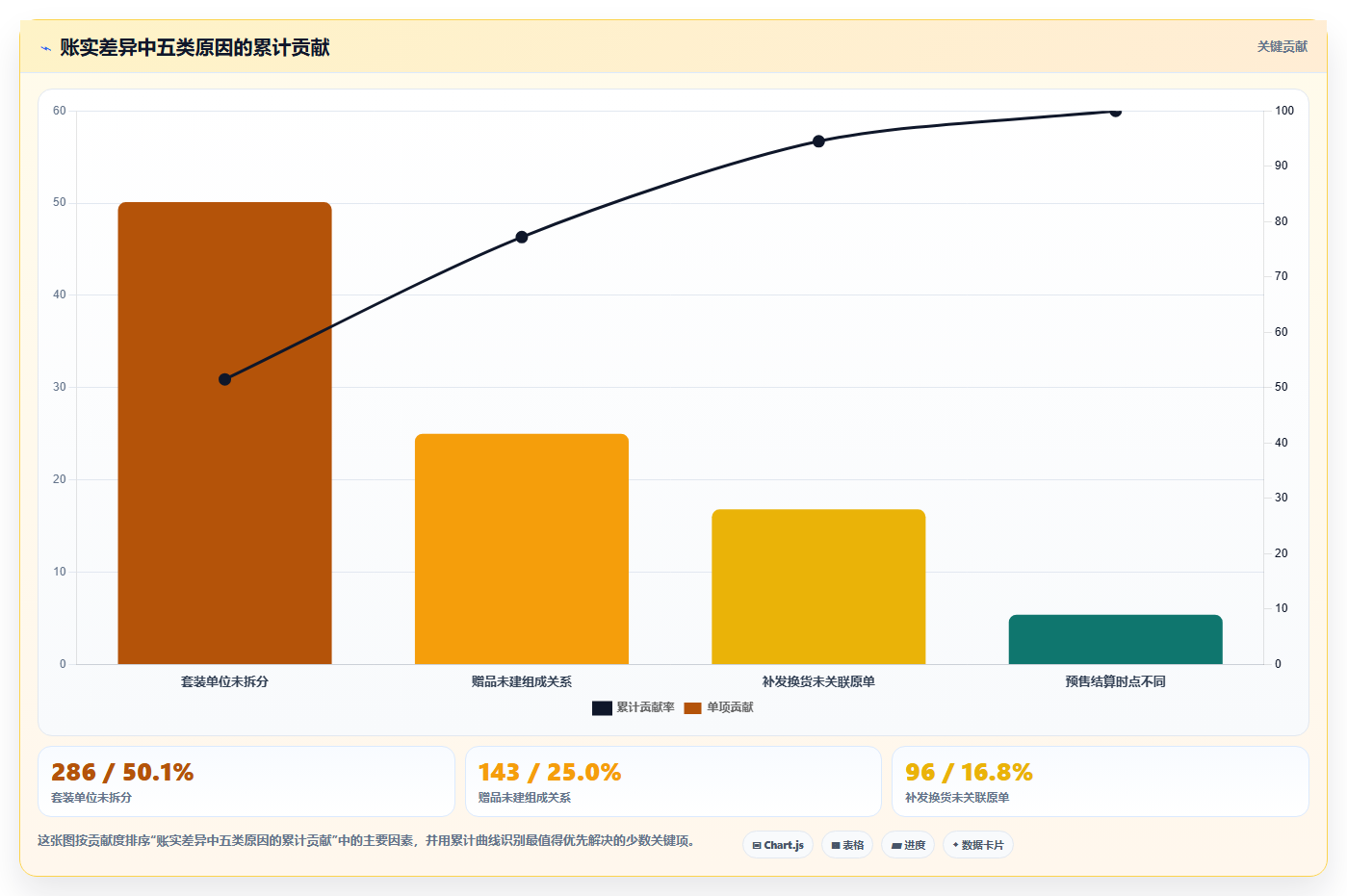Click the 套装单位未拆分 brown bar
This screenshot has width=1347, height=896.
pyautogui.click(x=224, y=433)
